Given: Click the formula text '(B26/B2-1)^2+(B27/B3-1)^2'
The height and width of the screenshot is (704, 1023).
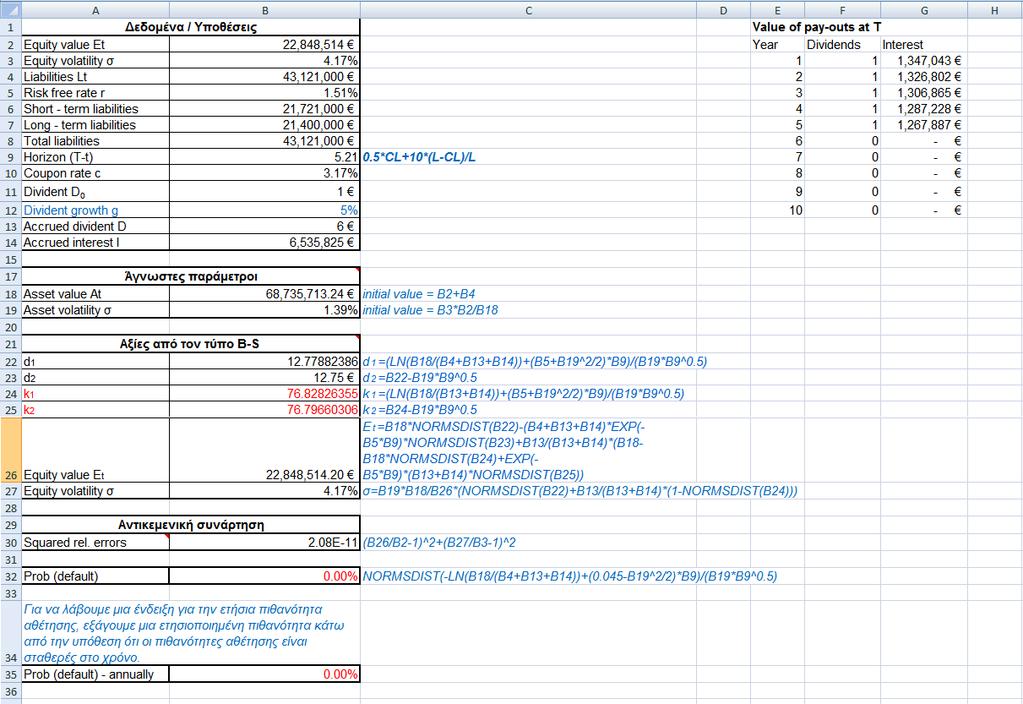Looking at the screenshot, I should pyautogui.click(x=439, y=542).
